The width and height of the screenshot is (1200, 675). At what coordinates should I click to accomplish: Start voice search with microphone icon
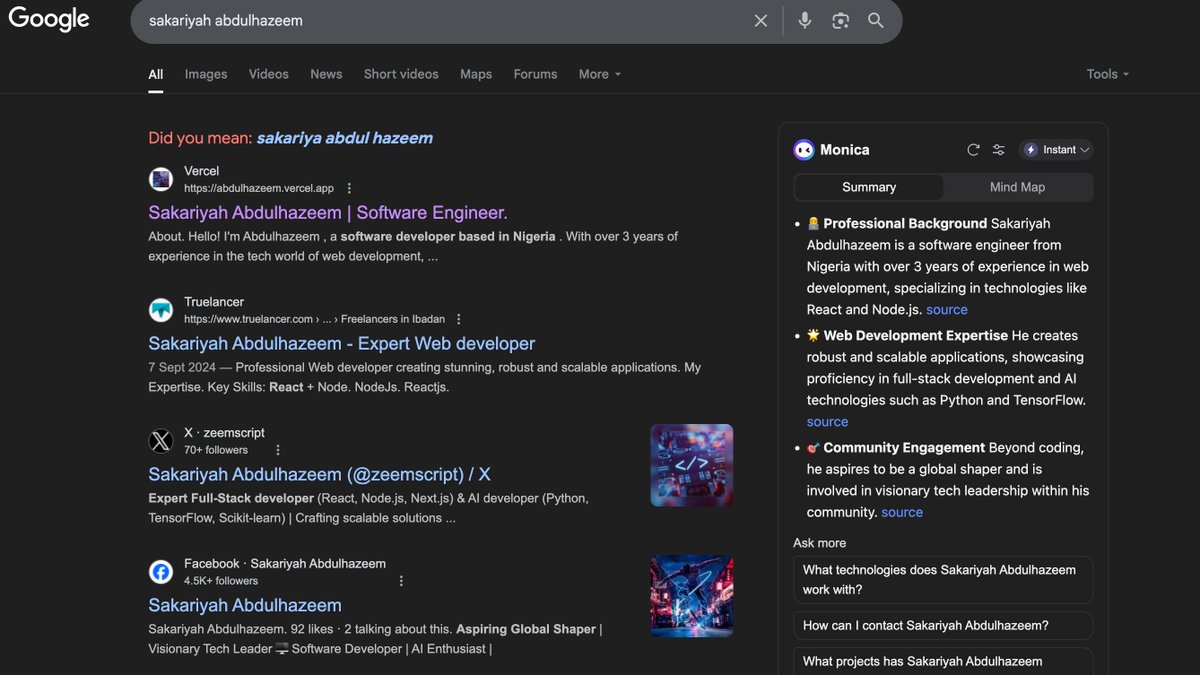(805, 21)
